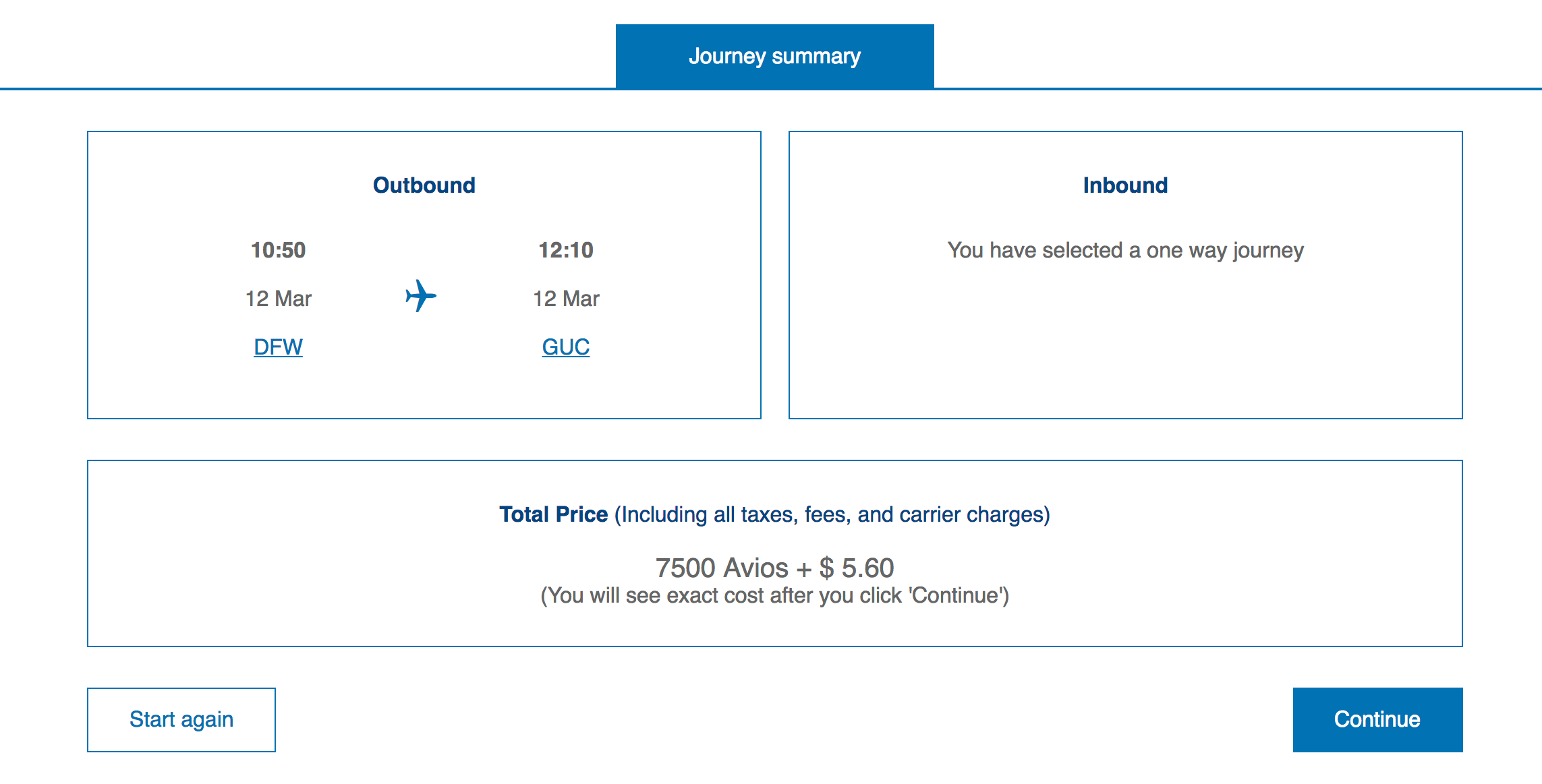This screenshot has width=1542, height=784.
Task: Click the exact cost note under the price
Action: (774, 596)
